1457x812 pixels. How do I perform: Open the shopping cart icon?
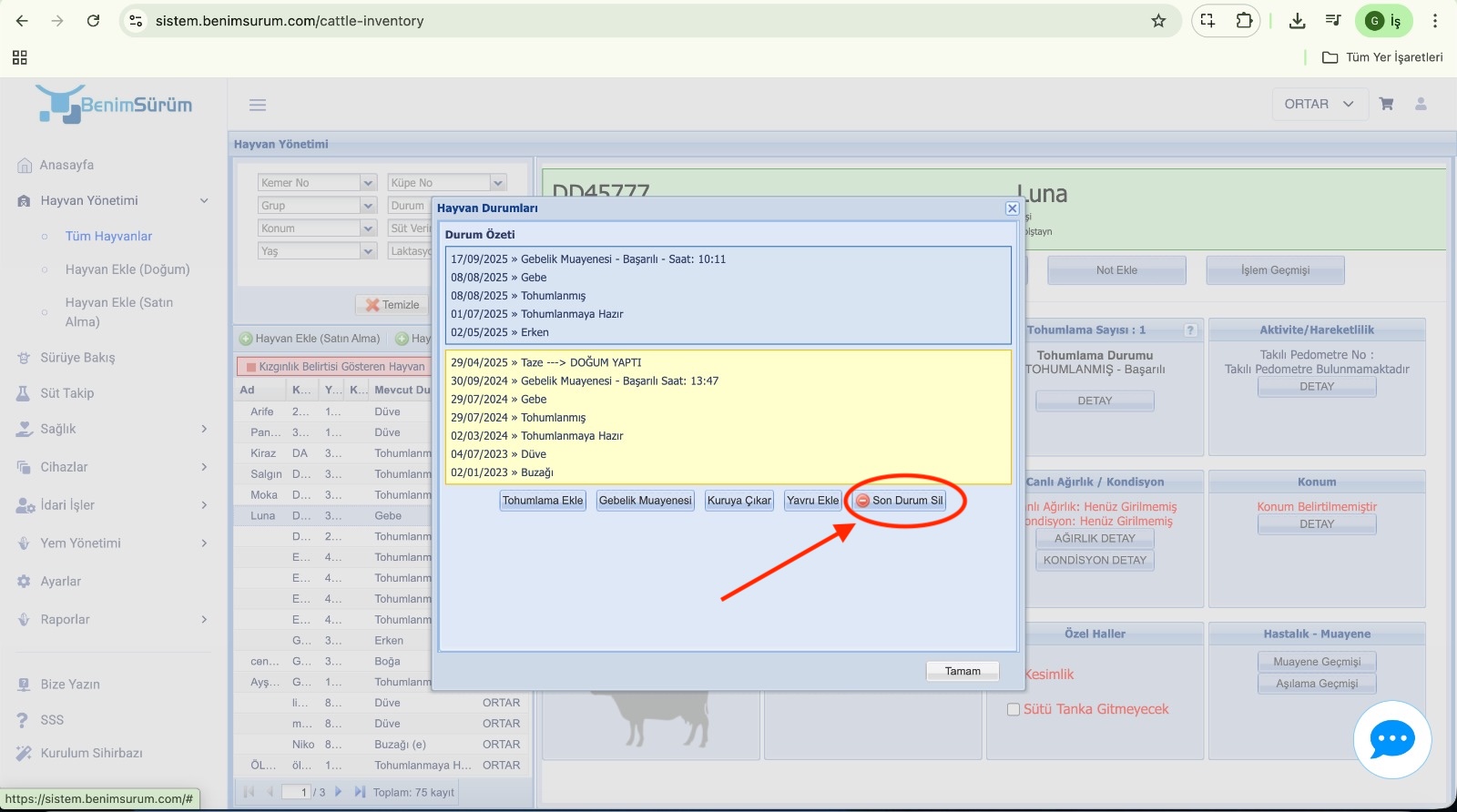[x=1386, y=104]
